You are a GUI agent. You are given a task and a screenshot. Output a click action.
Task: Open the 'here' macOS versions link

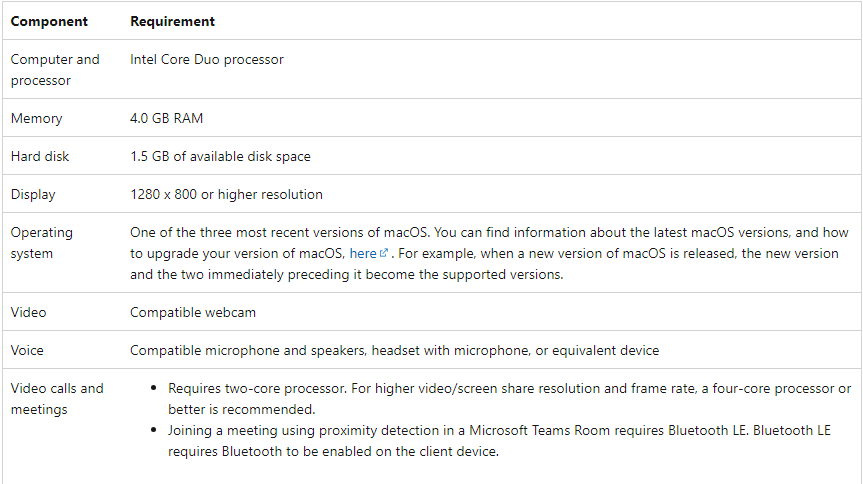coord(363,253)
